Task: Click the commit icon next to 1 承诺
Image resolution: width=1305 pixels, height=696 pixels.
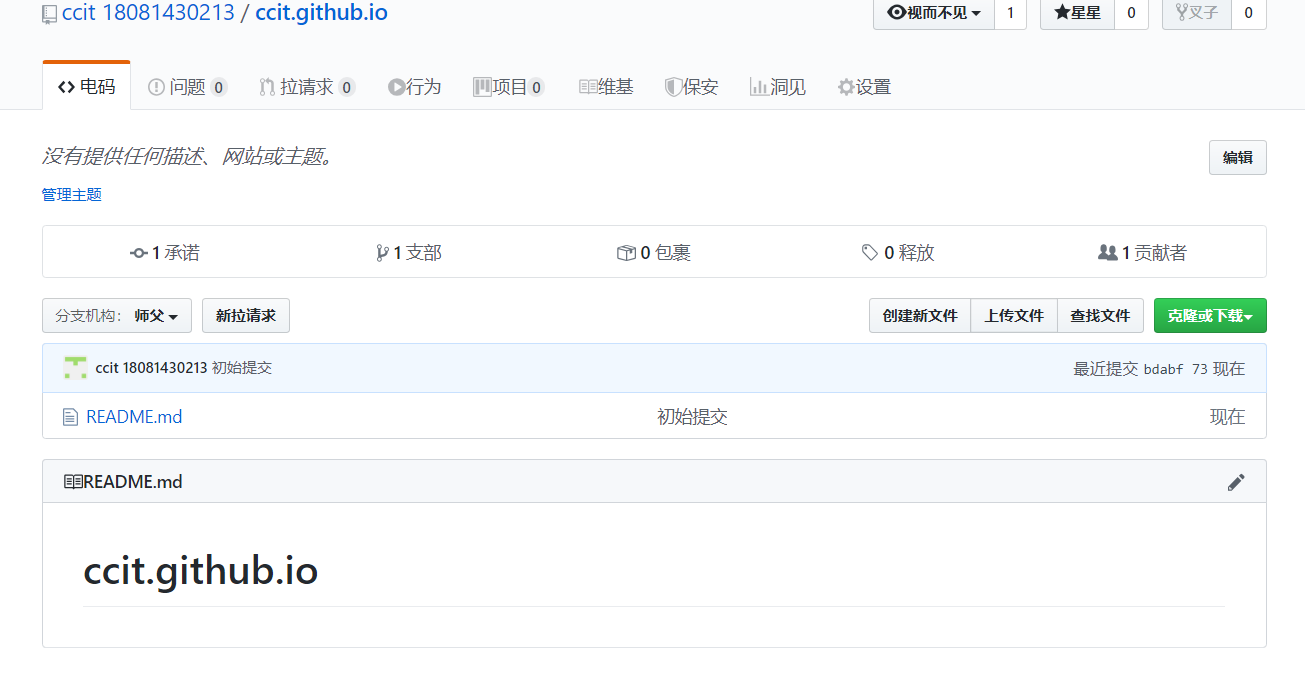Action: click(x=138, y=252)
